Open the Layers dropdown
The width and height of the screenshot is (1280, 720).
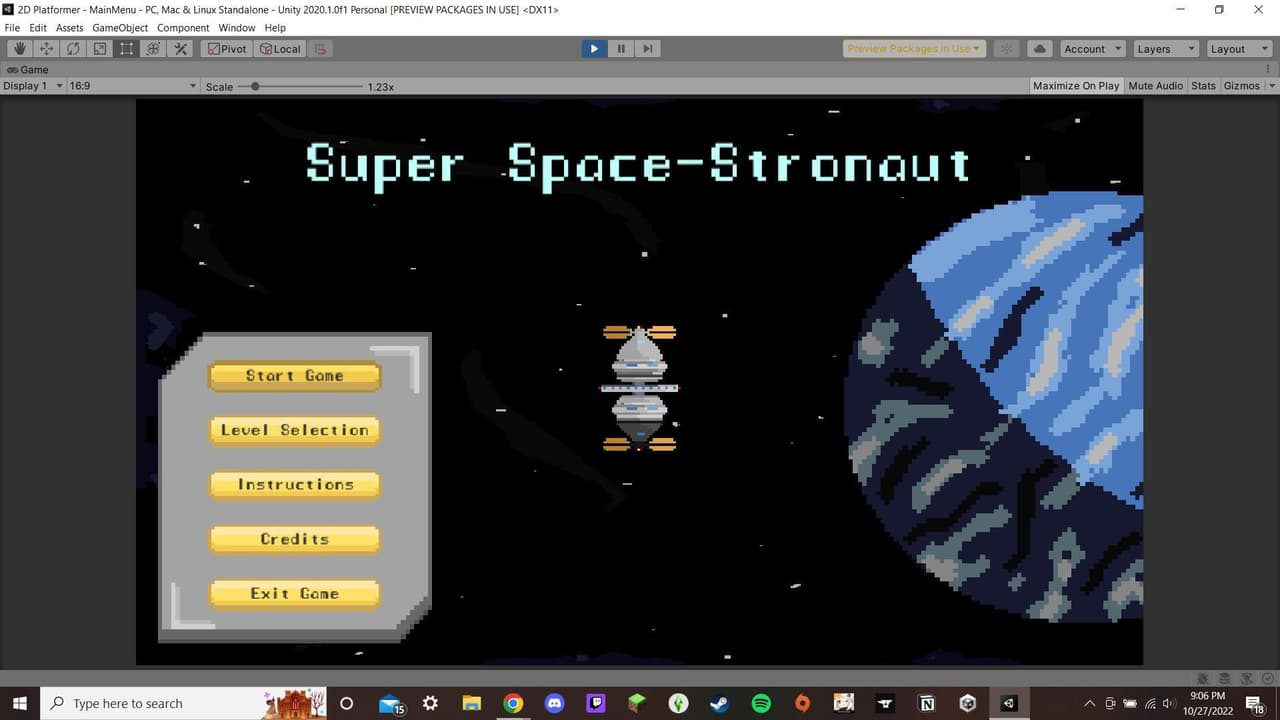click(1165, 48)
